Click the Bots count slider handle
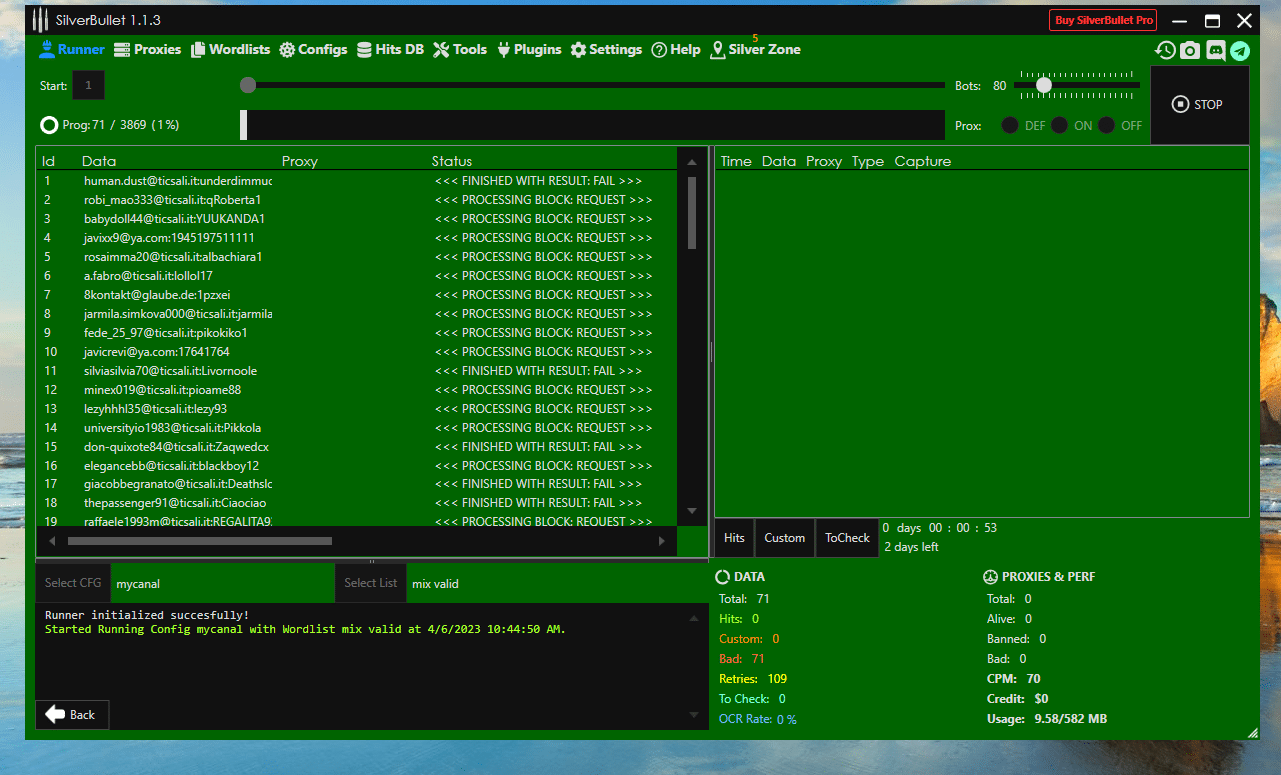Screen dimensions: 1281x775 (1044, 85)
